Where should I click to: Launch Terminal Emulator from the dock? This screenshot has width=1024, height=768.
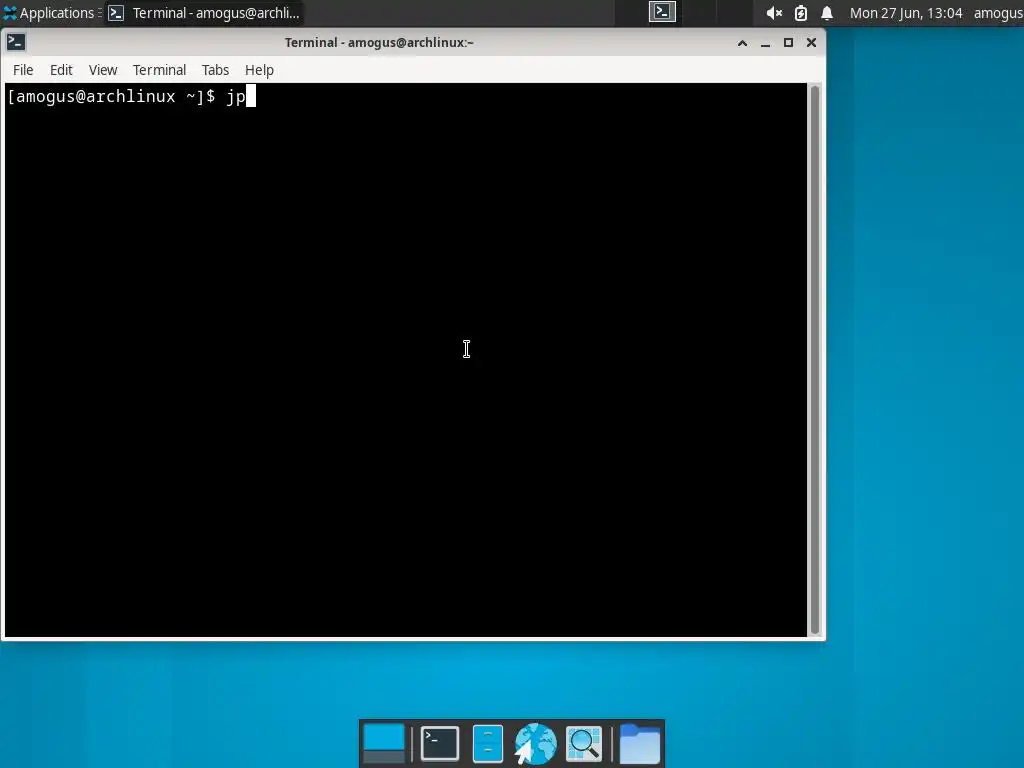(440, 743)
